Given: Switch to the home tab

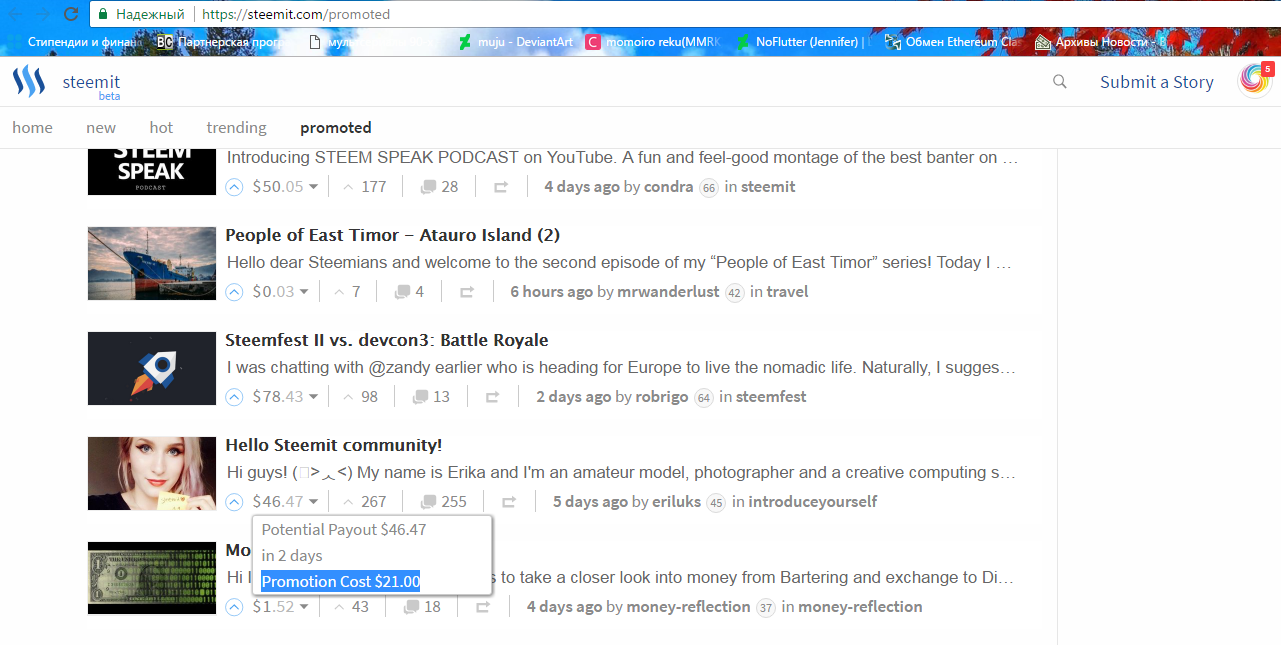Looking at the screenshot, I should pos(32,128).
